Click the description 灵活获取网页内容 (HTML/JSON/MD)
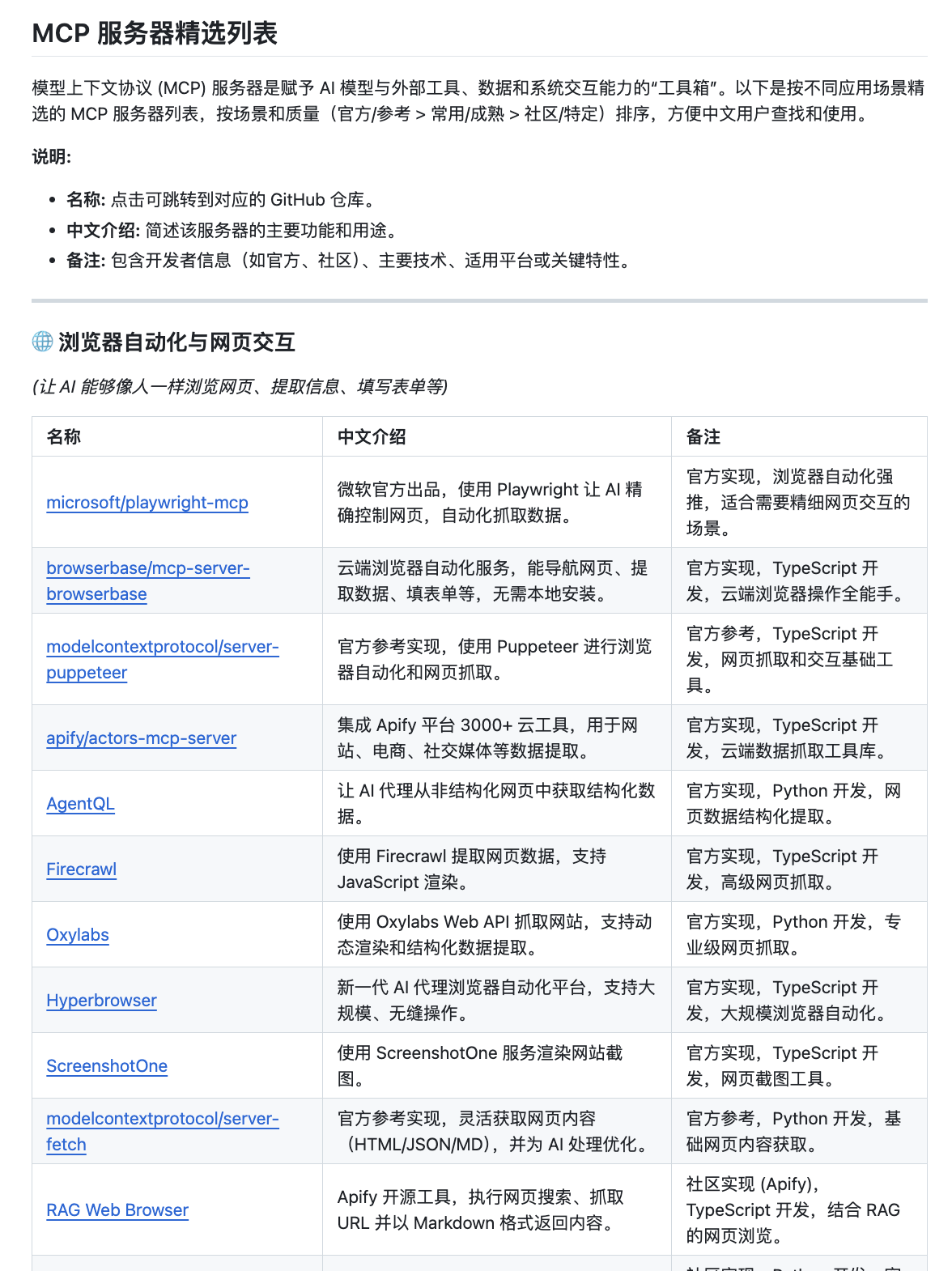 [x=496, y=1132]
